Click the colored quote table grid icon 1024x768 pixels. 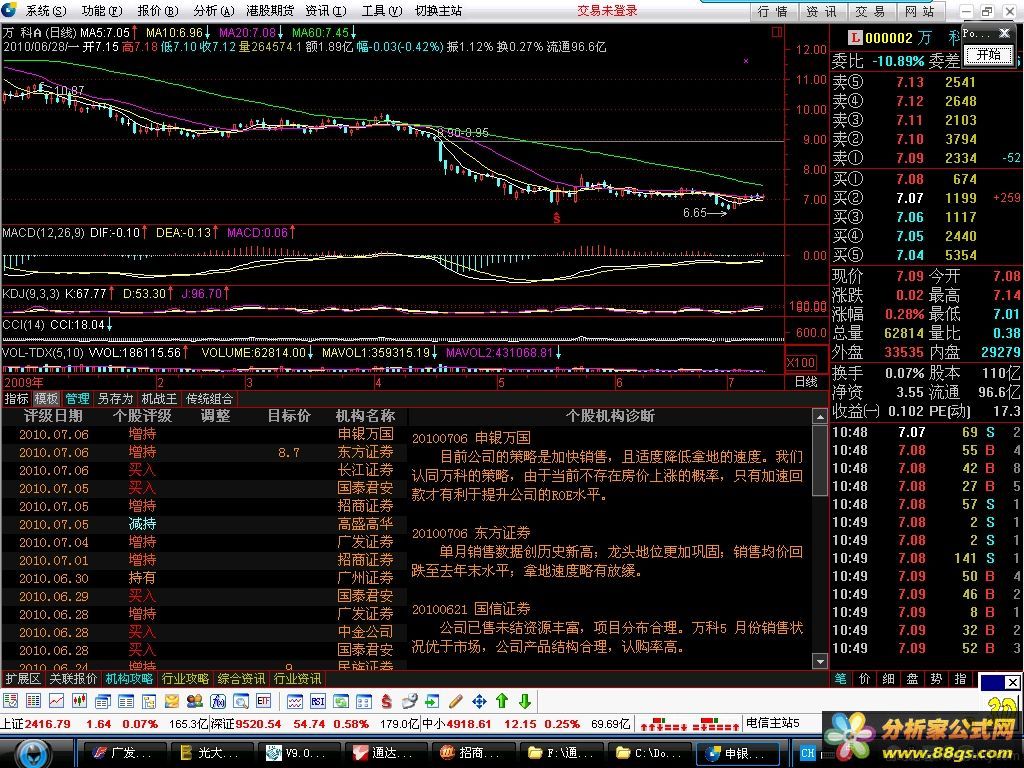33,701
